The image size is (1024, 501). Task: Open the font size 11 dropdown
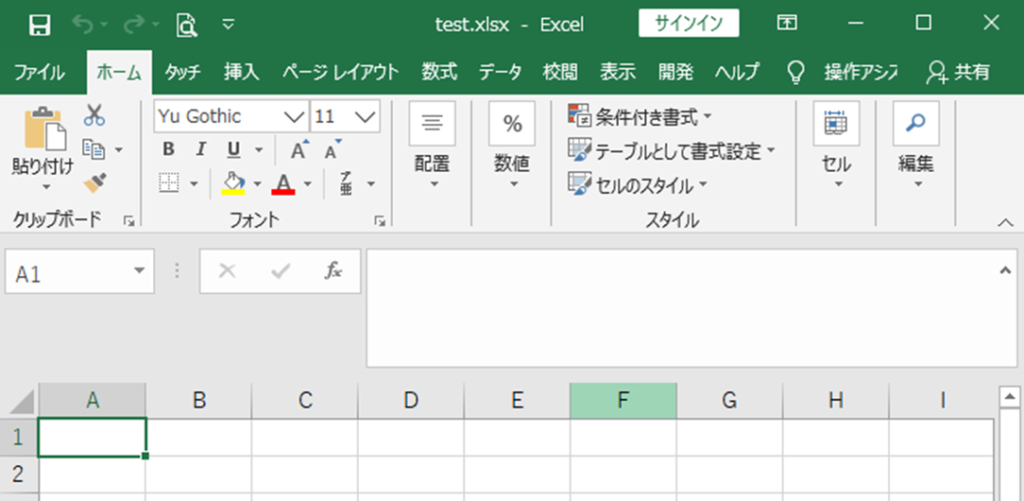point(365,117)
